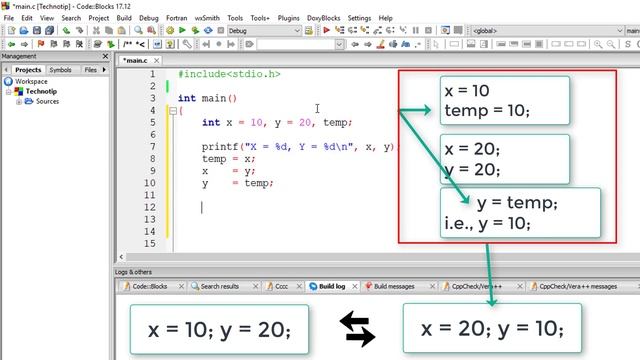The width and height of the screenshot is (640, 360).
Task: Zoom out using the magnifier minus icon
Action: 611,44
